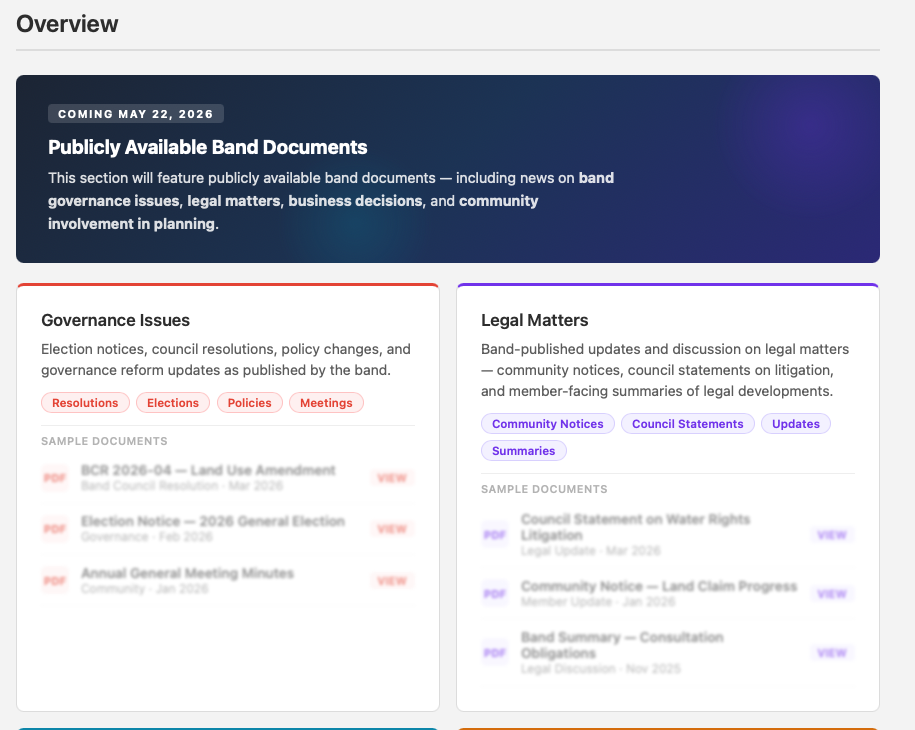Click the Community Notices tag
The width and height of the screenshot is (915, 730).
click(547, 423)
